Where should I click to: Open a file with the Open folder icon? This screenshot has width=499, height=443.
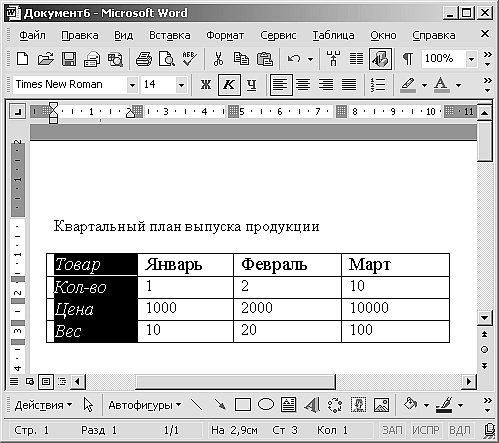[x=46, y=59]
